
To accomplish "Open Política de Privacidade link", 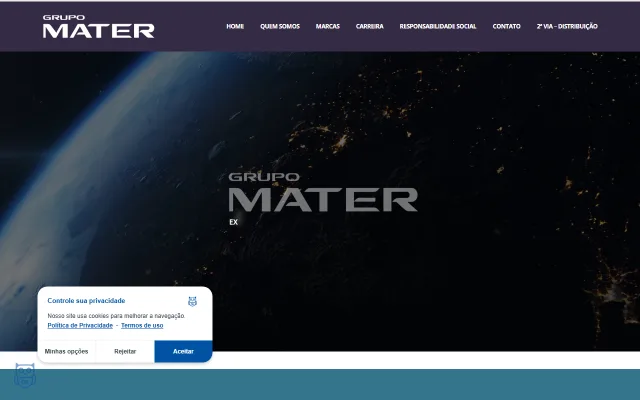I will 80,325.
